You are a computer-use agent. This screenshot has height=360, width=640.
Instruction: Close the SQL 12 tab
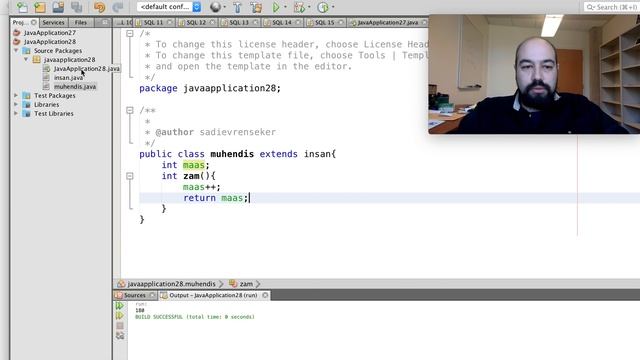point(213,22)
